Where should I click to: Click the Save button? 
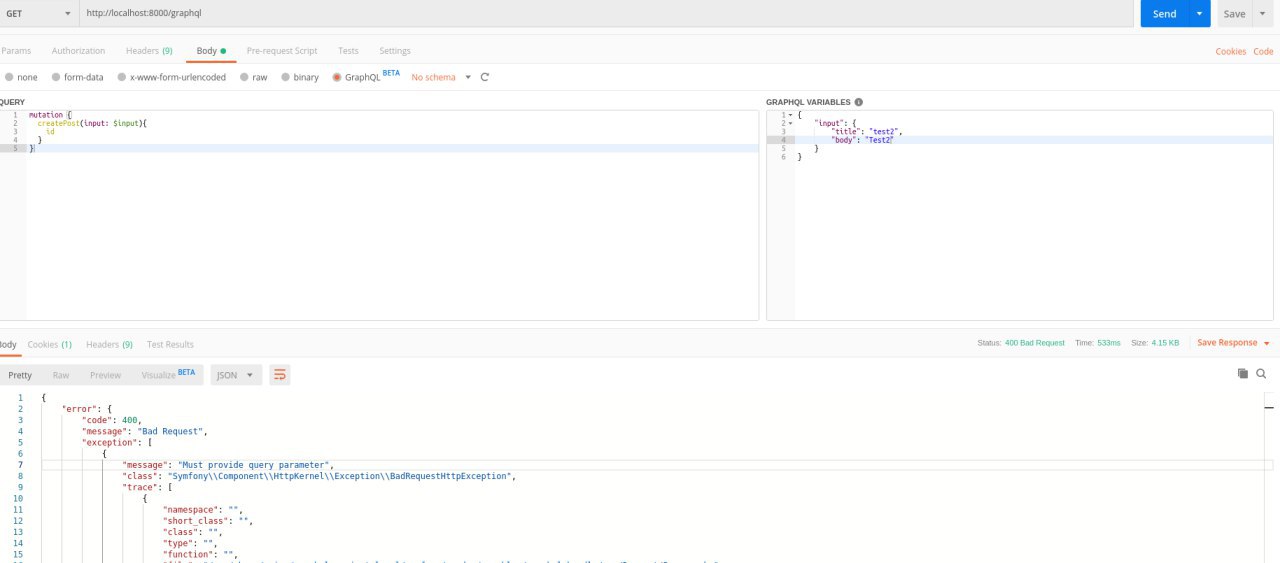click(1234, 13)
